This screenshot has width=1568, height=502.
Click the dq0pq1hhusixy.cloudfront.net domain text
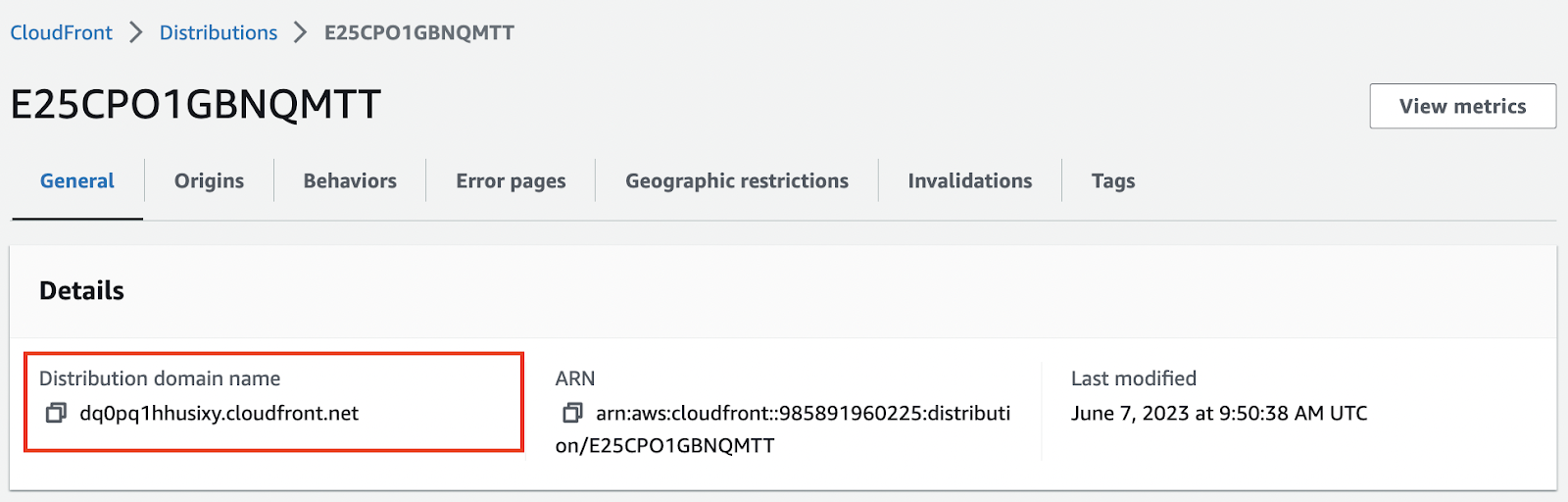(220, 414)
